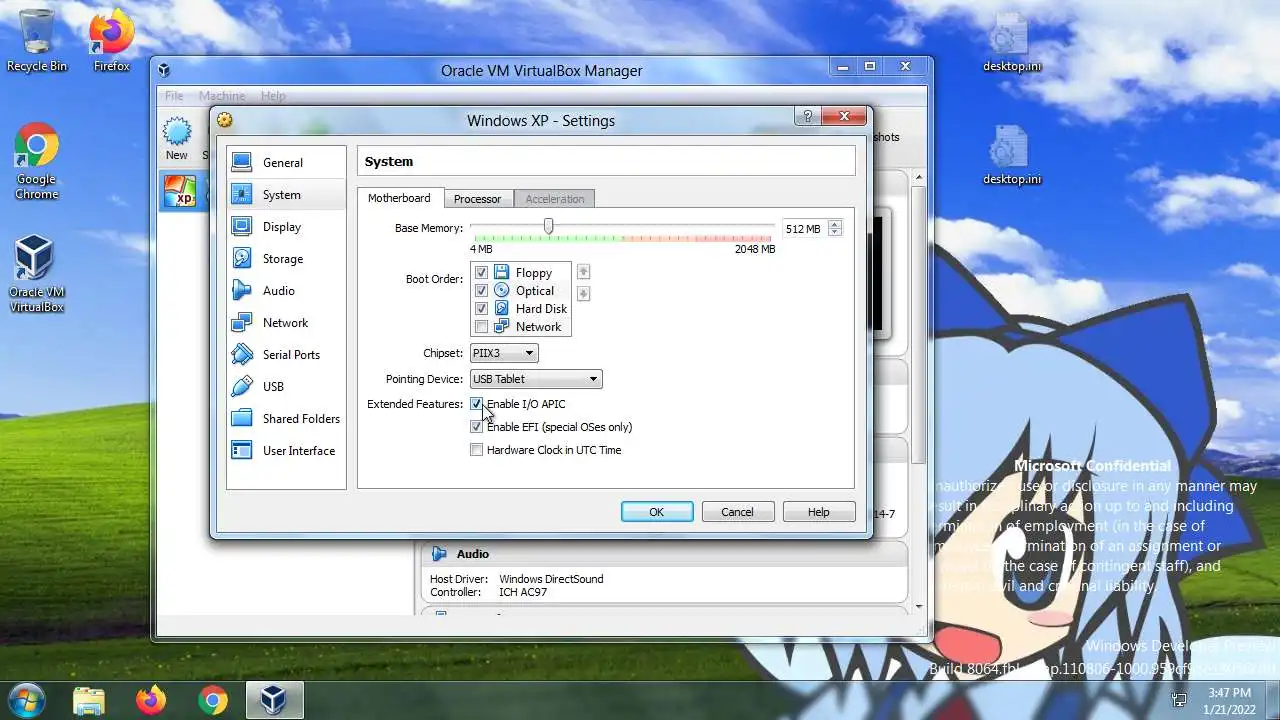Open the User Interface category icon
The height and width of the screenshot is (720, 1280).
[242, 450]
